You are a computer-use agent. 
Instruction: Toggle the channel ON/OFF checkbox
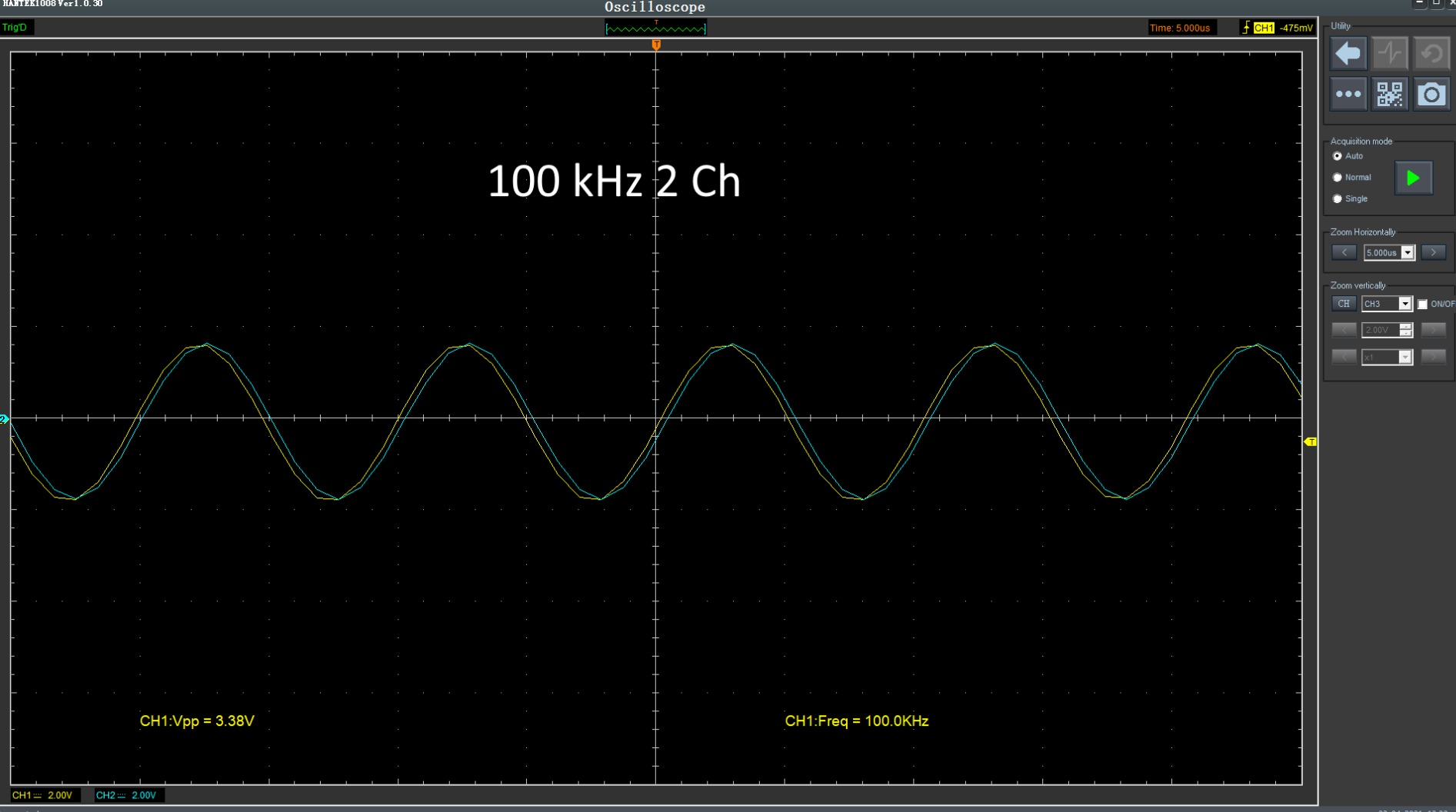click(x=1423, y=304)
